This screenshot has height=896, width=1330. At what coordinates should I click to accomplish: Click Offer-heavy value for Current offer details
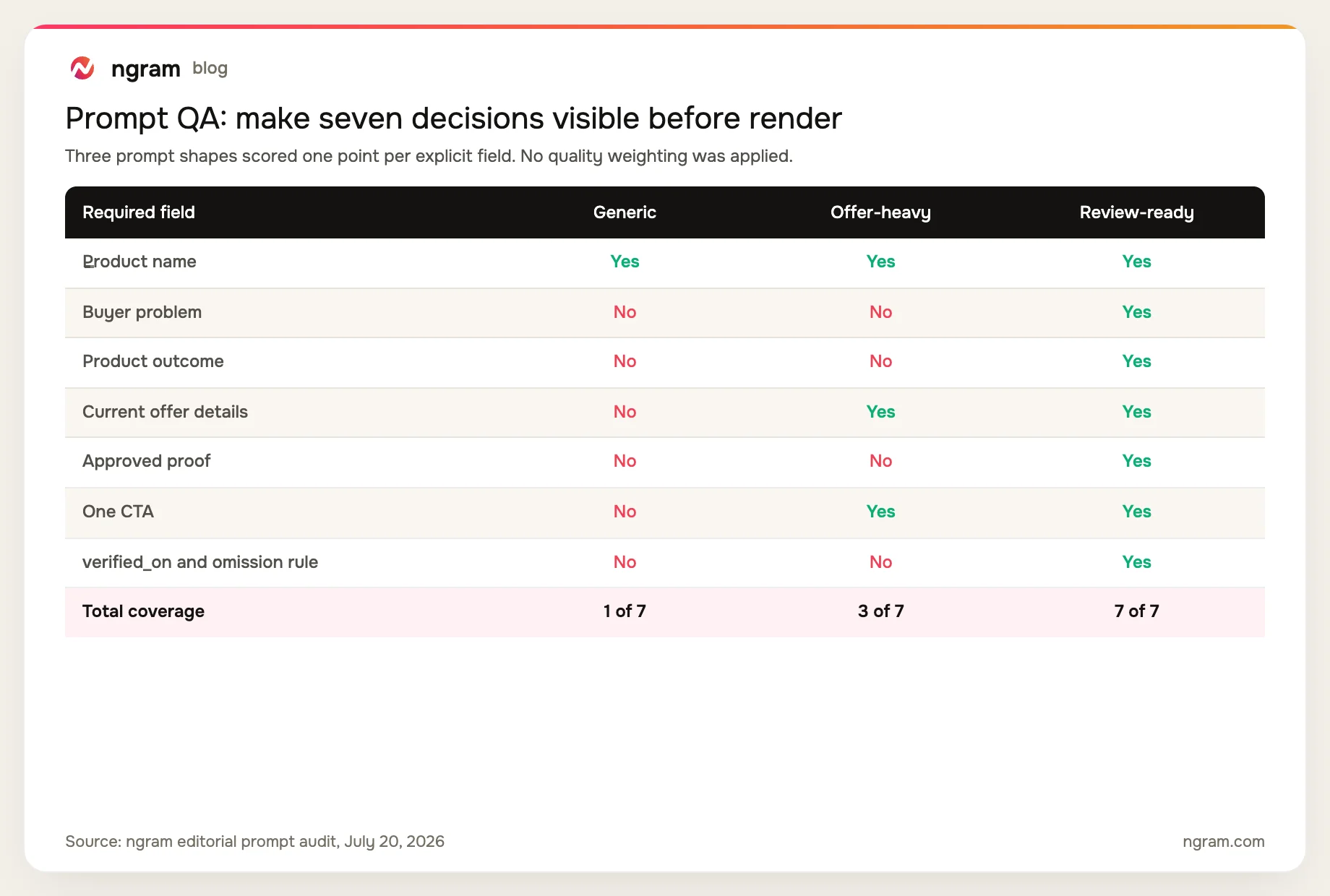click(x=880, y=412)
